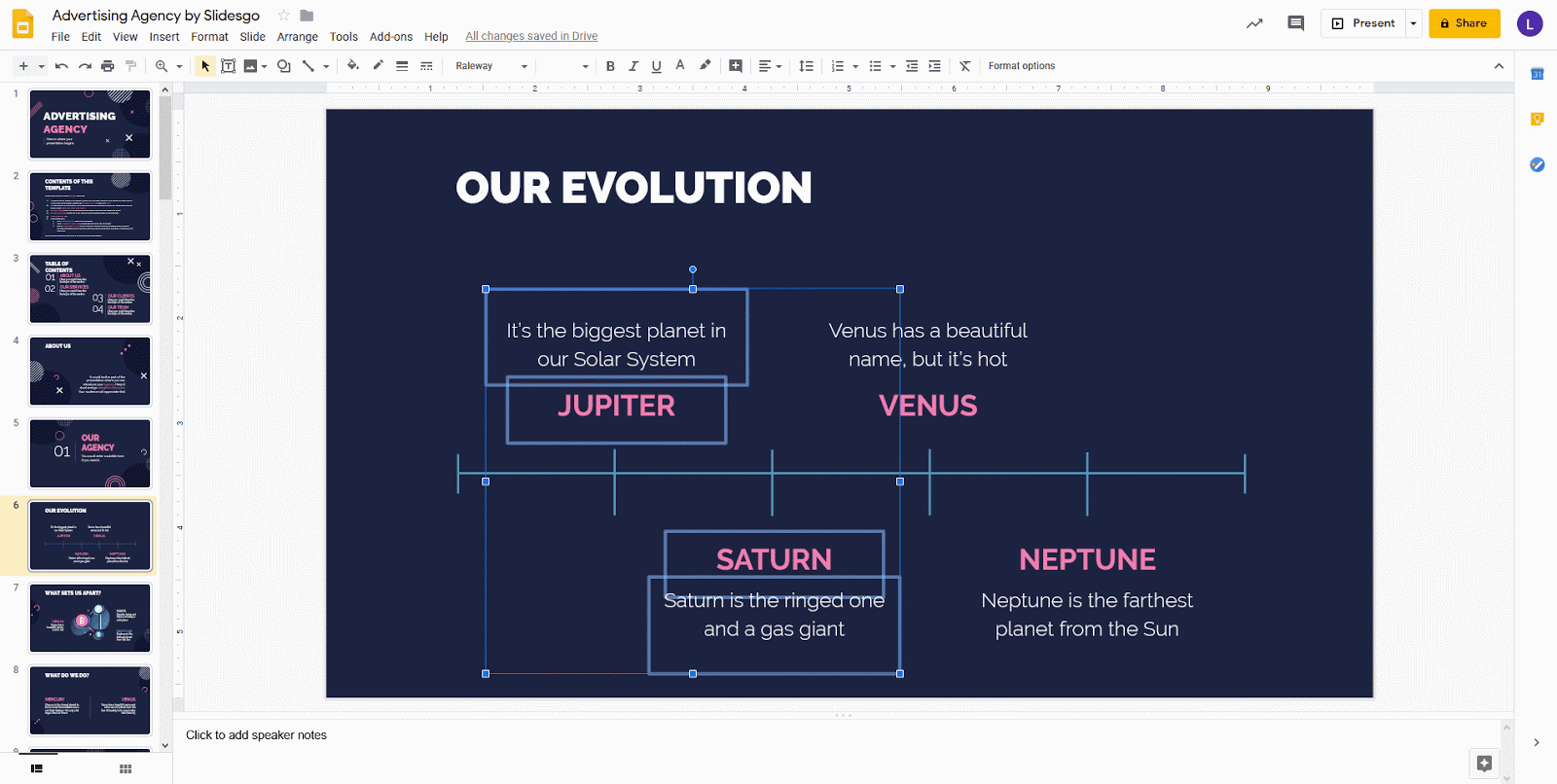Toggle the numbered list
1557x784 pixels.
pos(838,66)
